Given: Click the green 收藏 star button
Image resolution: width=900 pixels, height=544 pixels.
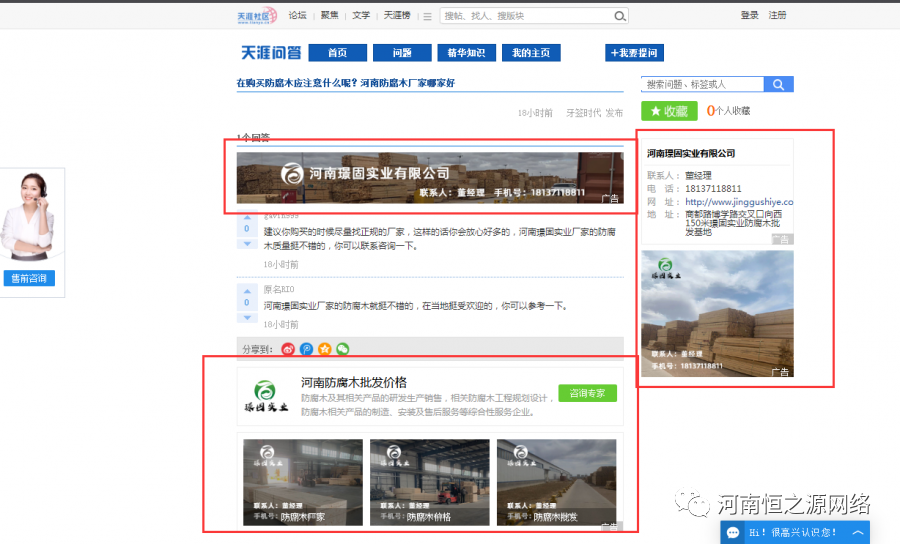Looking at the screenshot, I should 669,111.
